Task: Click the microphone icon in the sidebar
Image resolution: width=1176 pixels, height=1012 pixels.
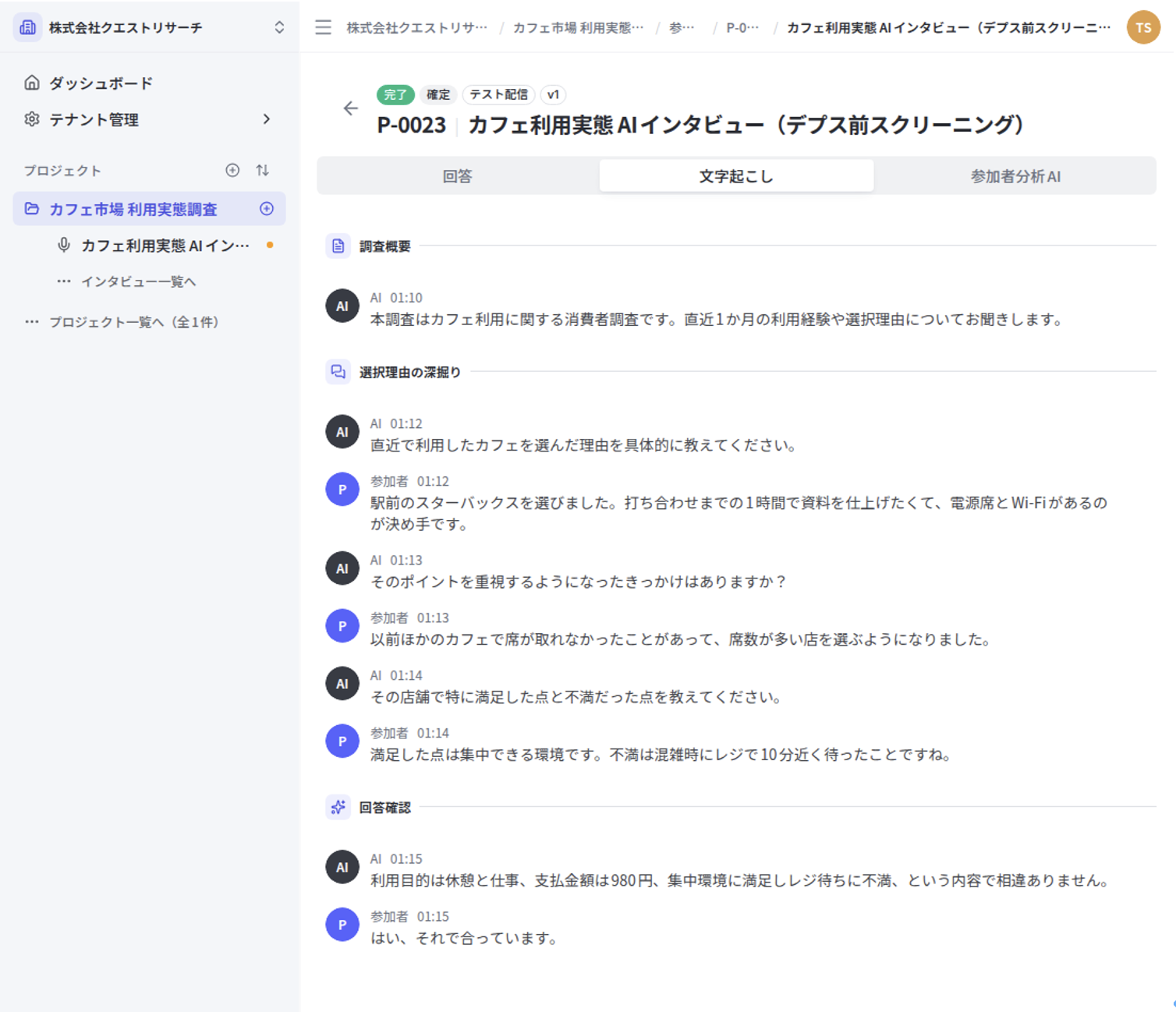Action: coord(64,246)
